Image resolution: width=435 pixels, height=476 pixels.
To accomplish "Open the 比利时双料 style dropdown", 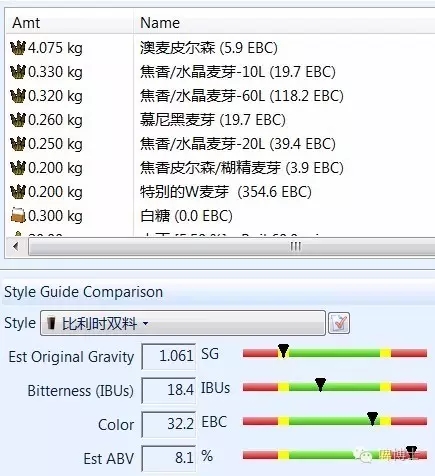I will (x=183, y=323).
